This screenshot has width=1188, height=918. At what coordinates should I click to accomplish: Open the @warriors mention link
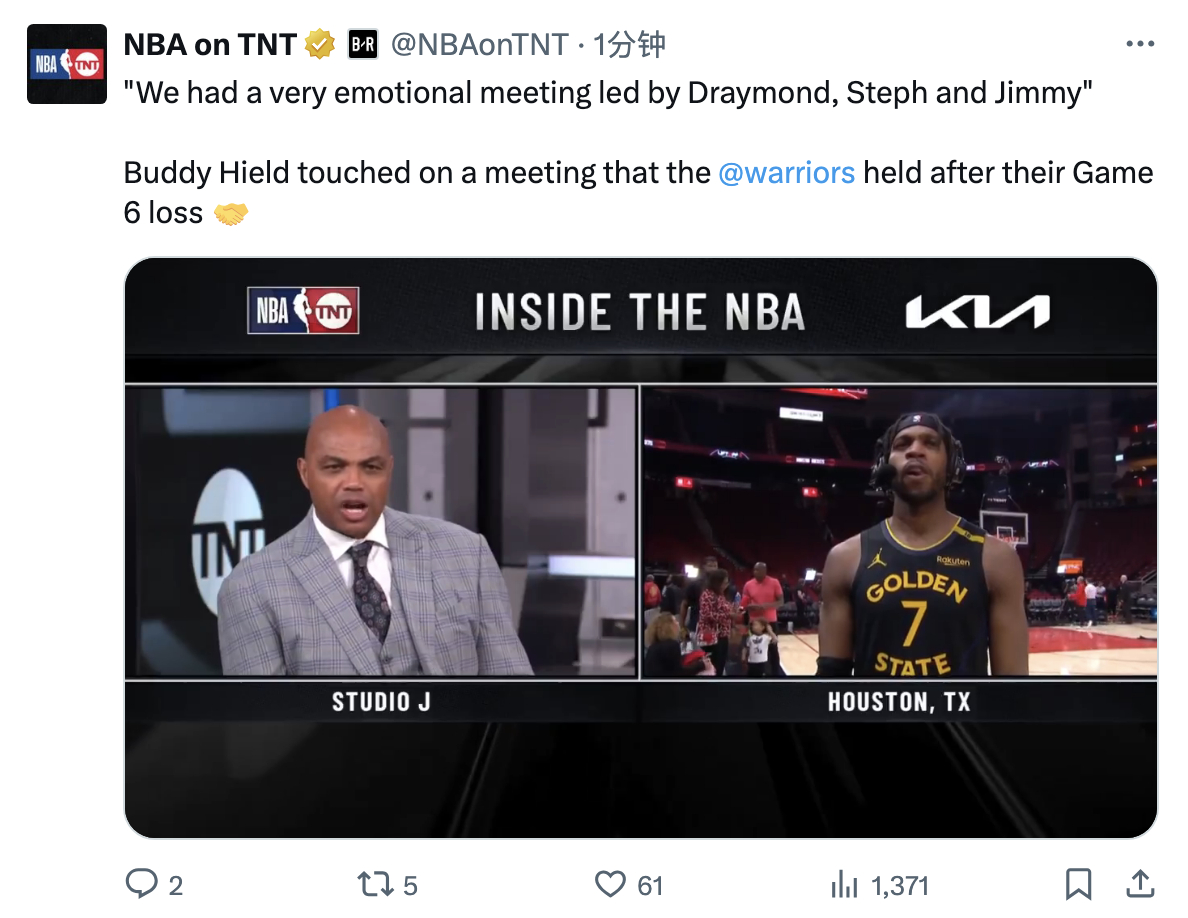click(x=786, y=173)
